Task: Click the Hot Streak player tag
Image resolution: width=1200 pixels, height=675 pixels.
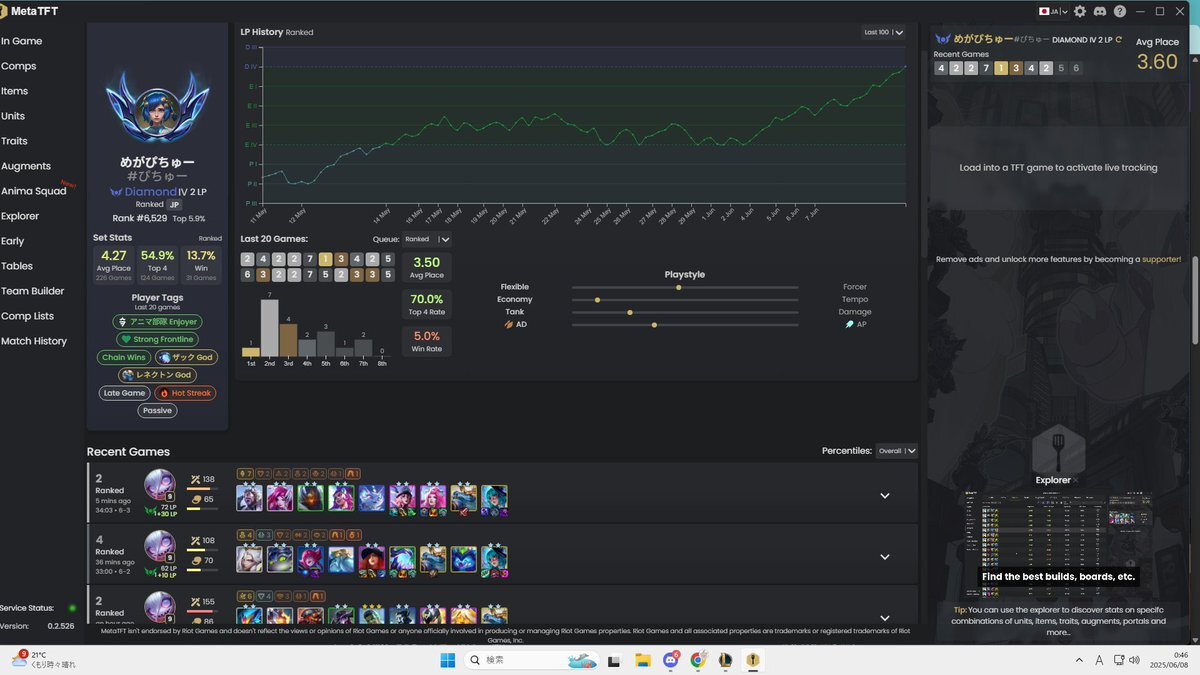Action: tap(185, 393)
